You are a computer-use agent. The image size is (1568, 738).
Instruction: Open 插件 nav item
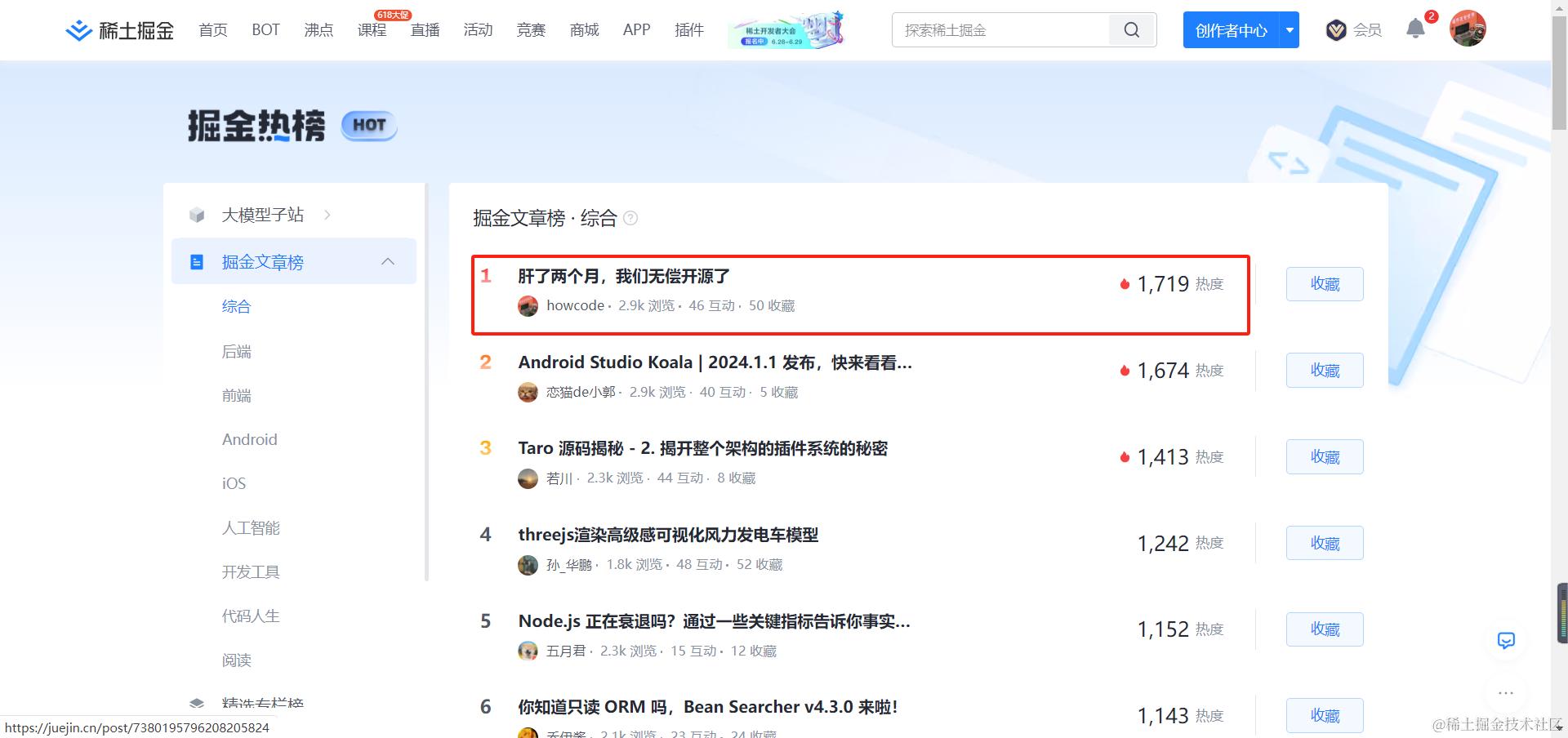pyautogui.click(x=689, y=30)
